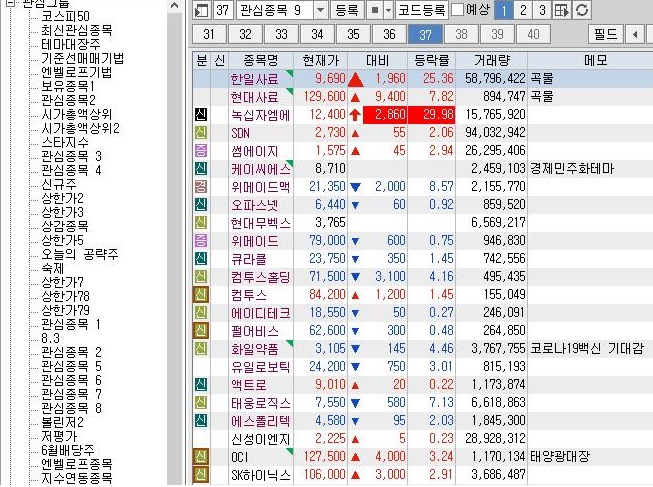Viewport: 653px width, 487px height.
Task: Click the 신 badge icon on 녹십자엠에스 row
Action: pyautogui.click(x=201, y=115)
